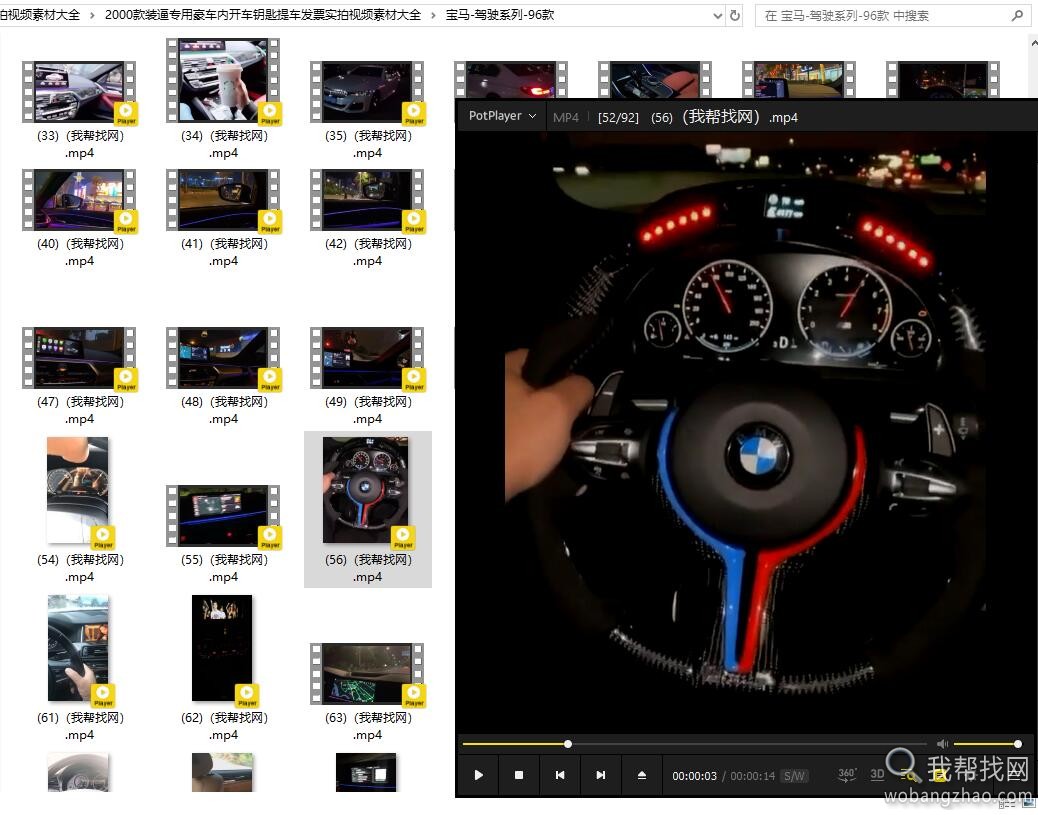Click the MP4 format label in title bar

click(566, 118)
